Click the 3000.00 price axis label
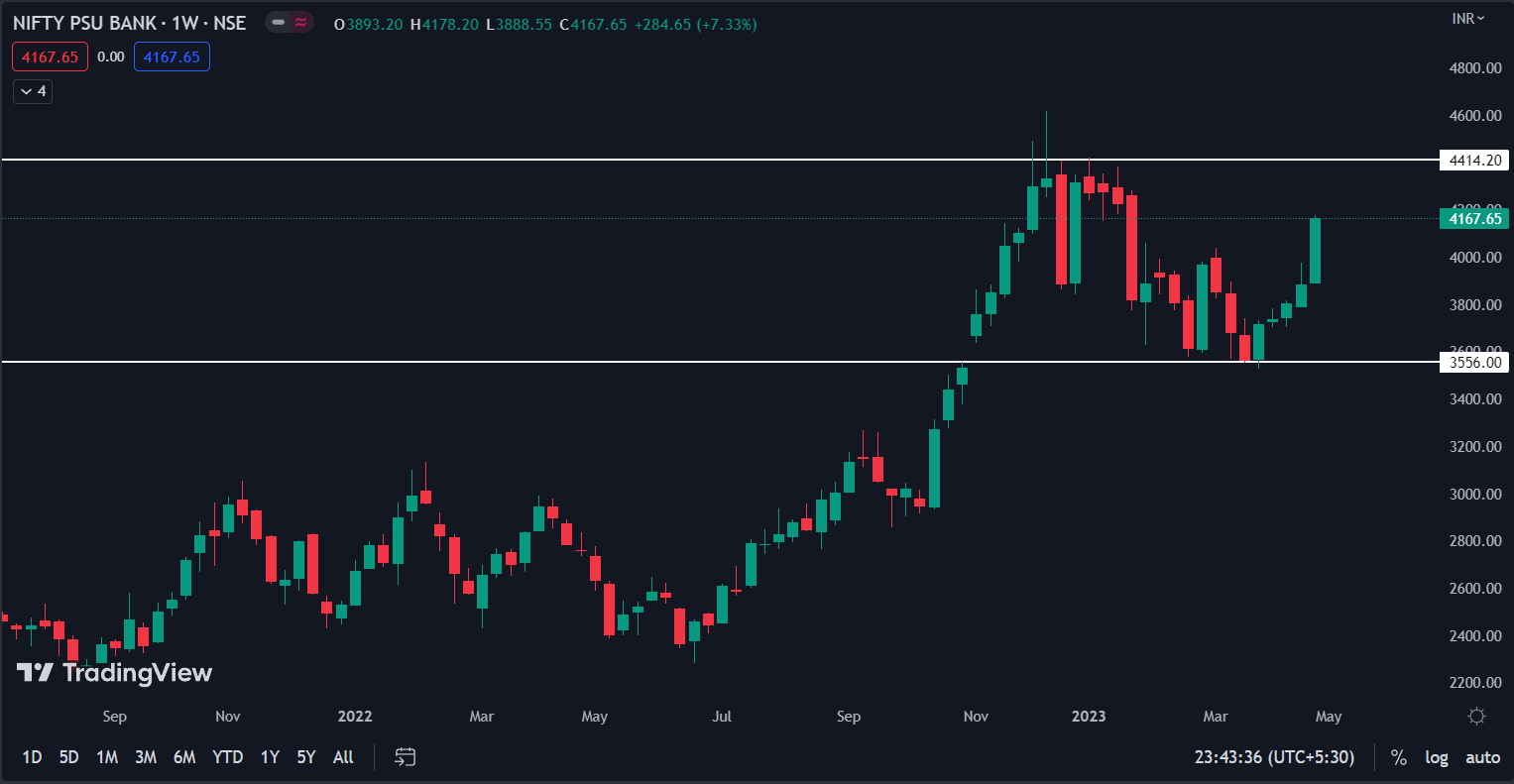This screenshot has width=1514, height=784. tap(1475, 495)
